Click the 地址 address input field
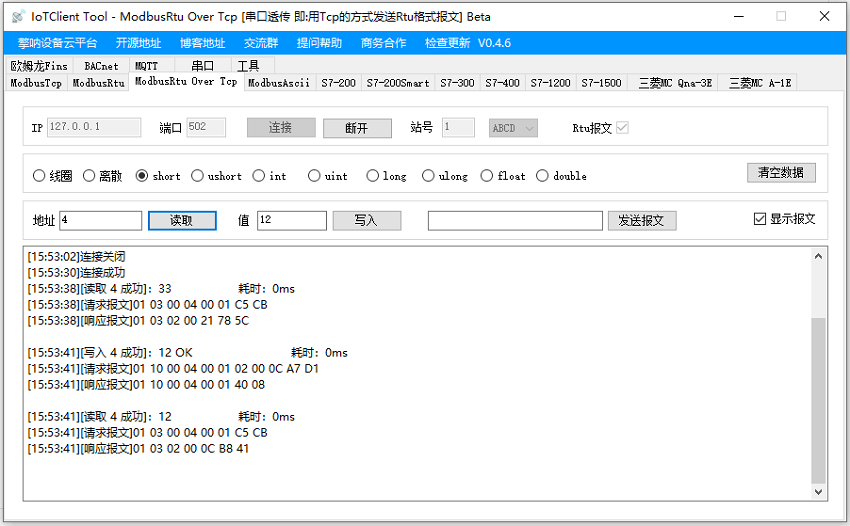 [x=101, y=221]
